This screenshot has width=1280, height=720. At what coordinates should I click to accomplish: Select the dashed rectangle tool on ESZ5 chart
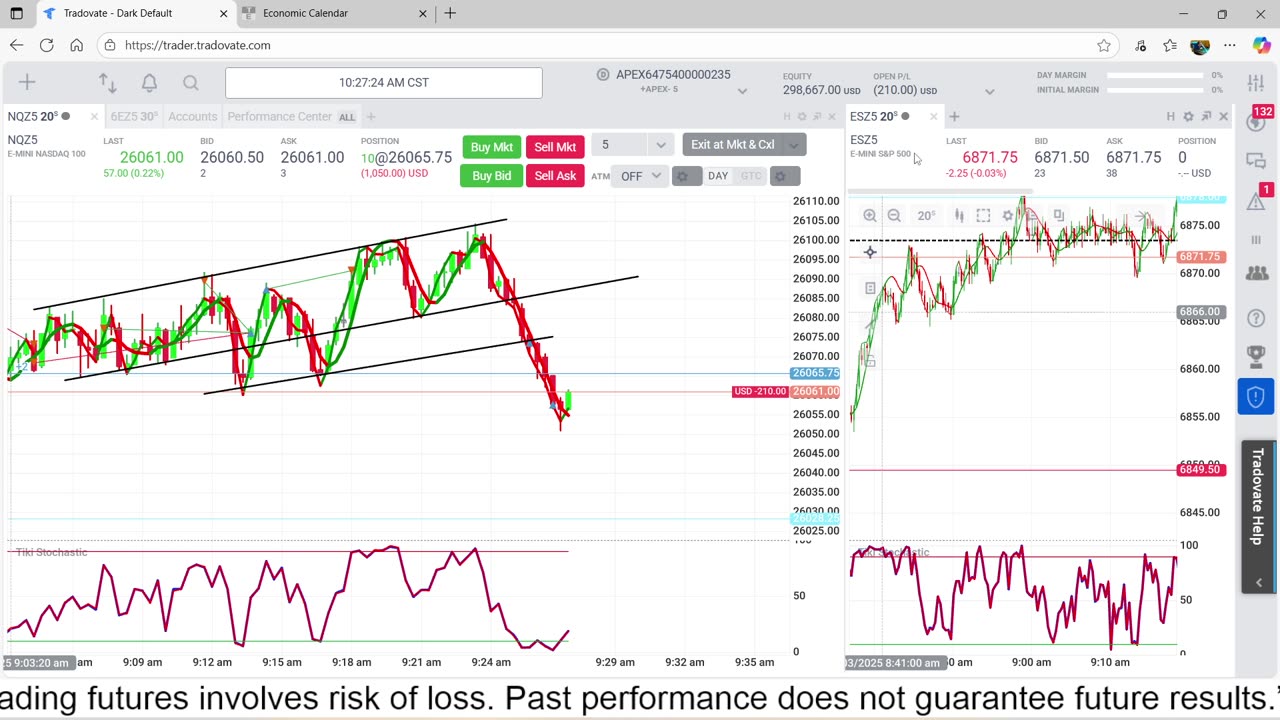(983, 215)
